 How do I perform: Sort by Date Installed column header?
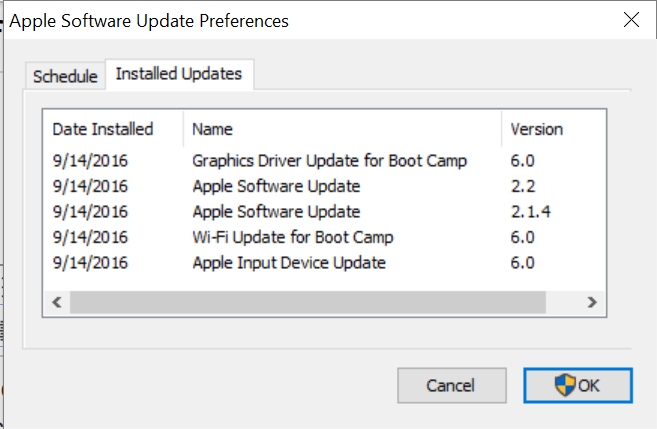103,129
